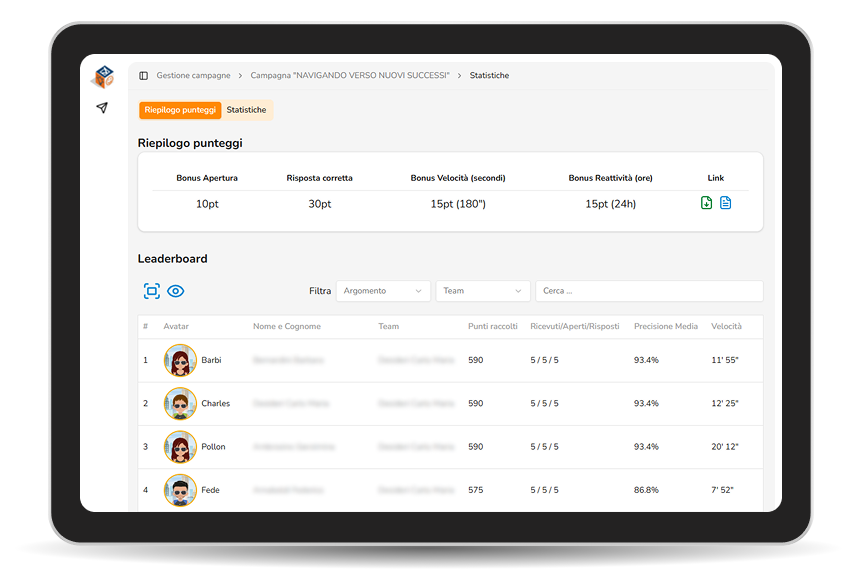The height and width of the screenshot is (588, 861).
Task: Click Charles's 12' 25" speed value
Action: click(x=725, y=404)
